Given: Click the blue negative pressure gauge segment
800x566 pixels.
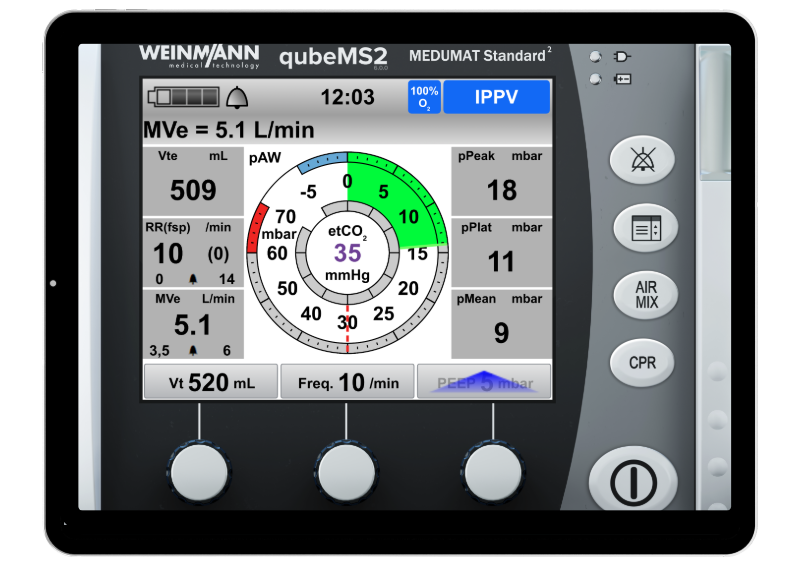Looking at the screenshot, I should (x=321, y=161).
